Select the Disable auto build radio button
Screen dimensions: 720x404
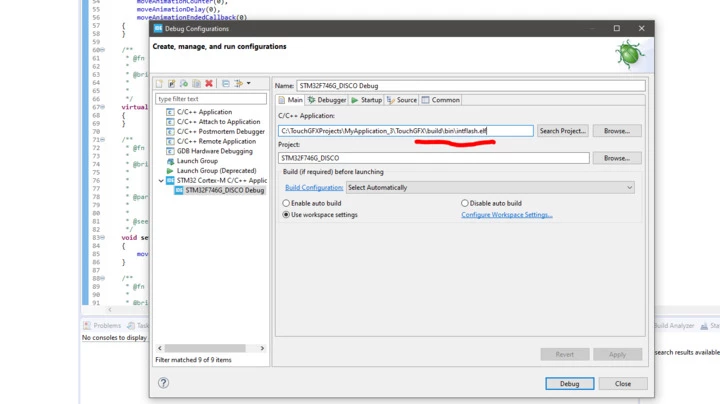pyautogui.click(x=465, y=203)
